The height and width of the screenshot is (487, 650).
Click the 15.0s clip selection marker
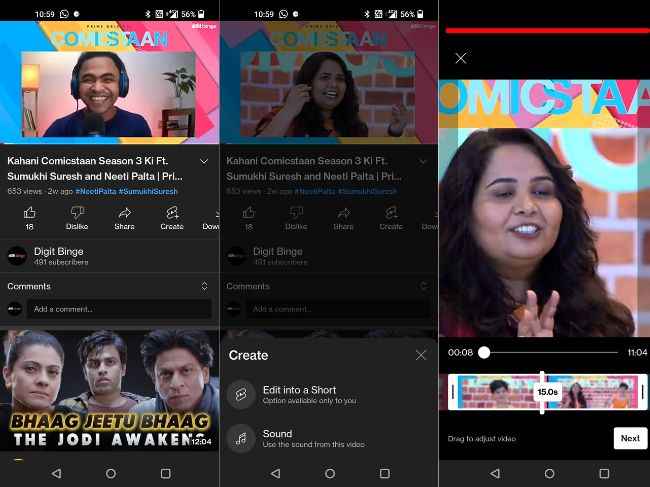coord(547,392)
